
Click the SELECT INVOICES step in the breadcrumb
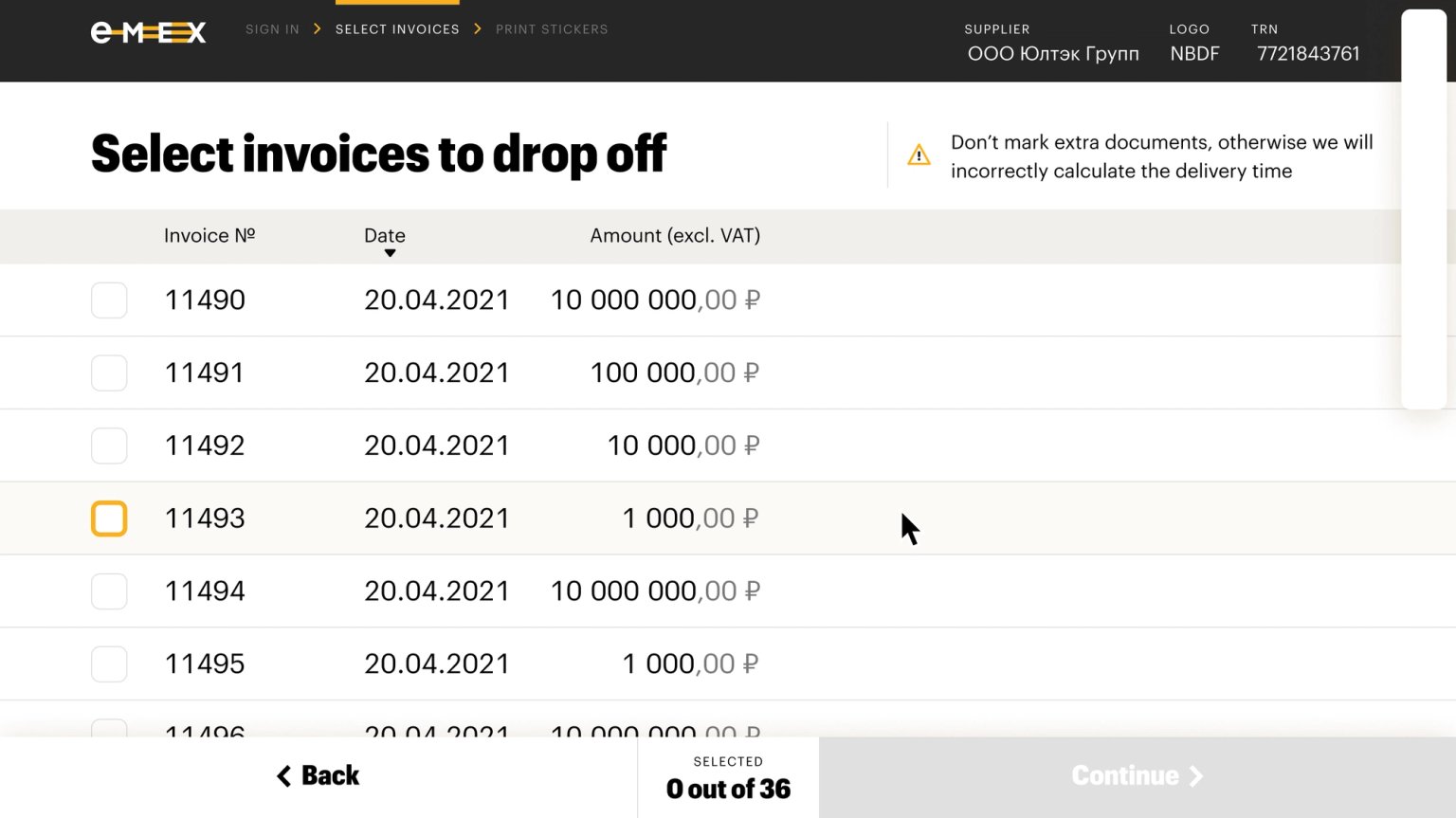pyautogui.click(x=397, y=29)
